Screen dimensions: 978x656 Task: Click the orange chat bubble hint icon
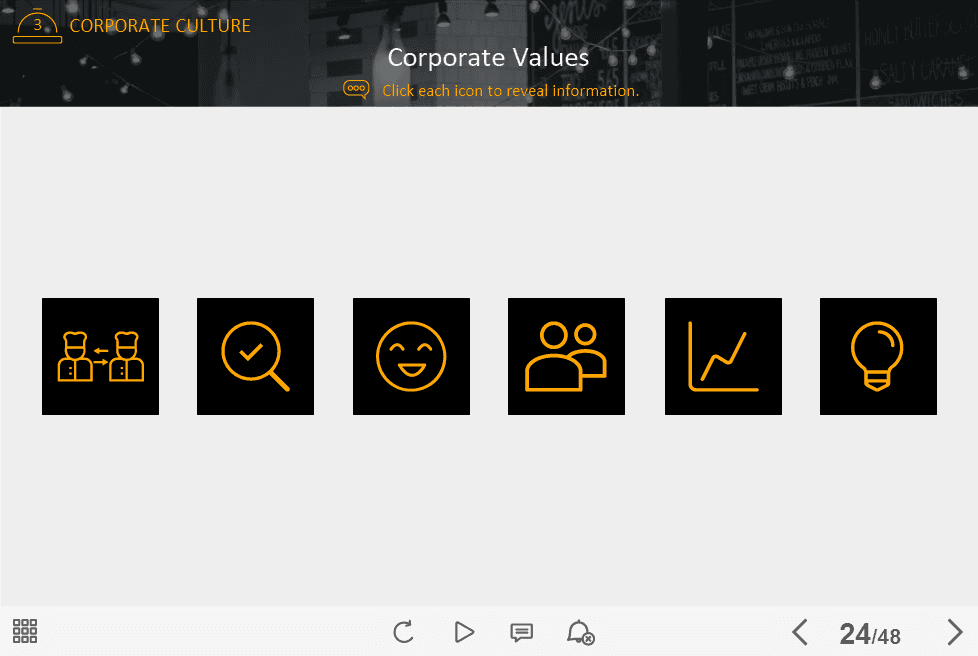tap(356, 89)
